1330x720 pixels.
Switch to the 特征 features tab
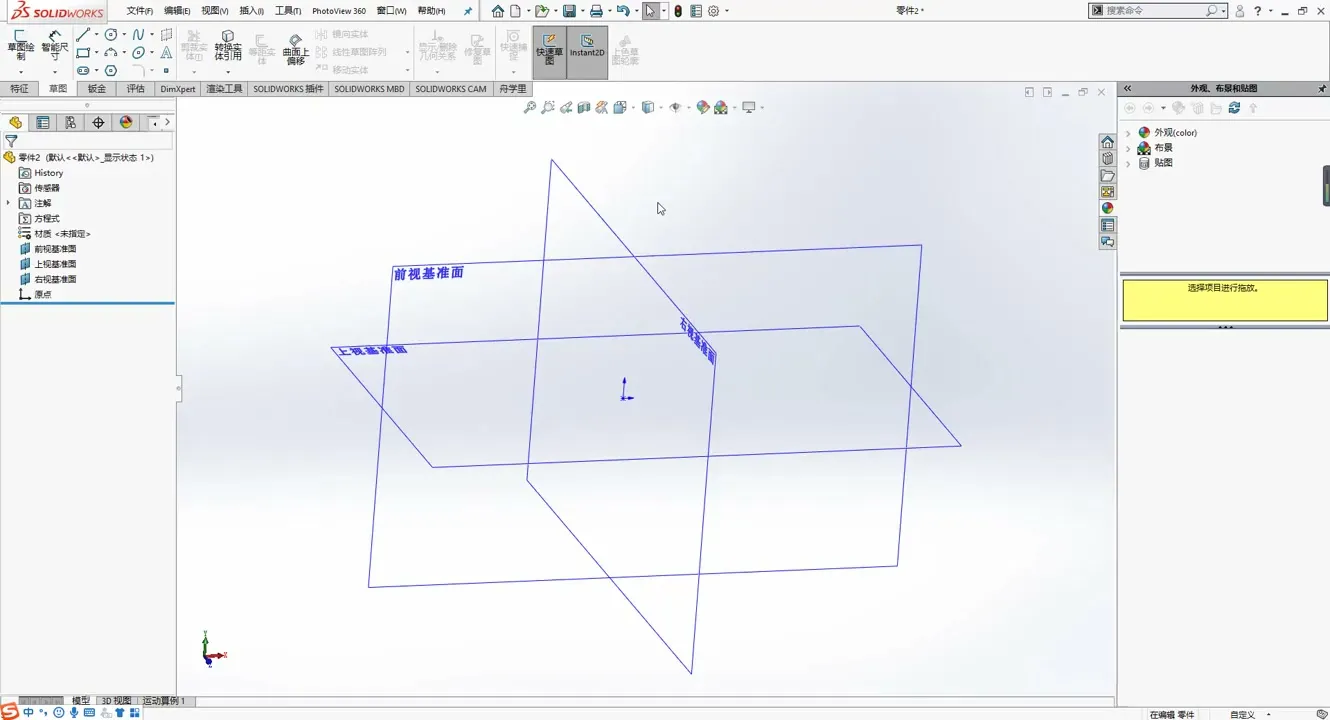click(x=19, y=89)
